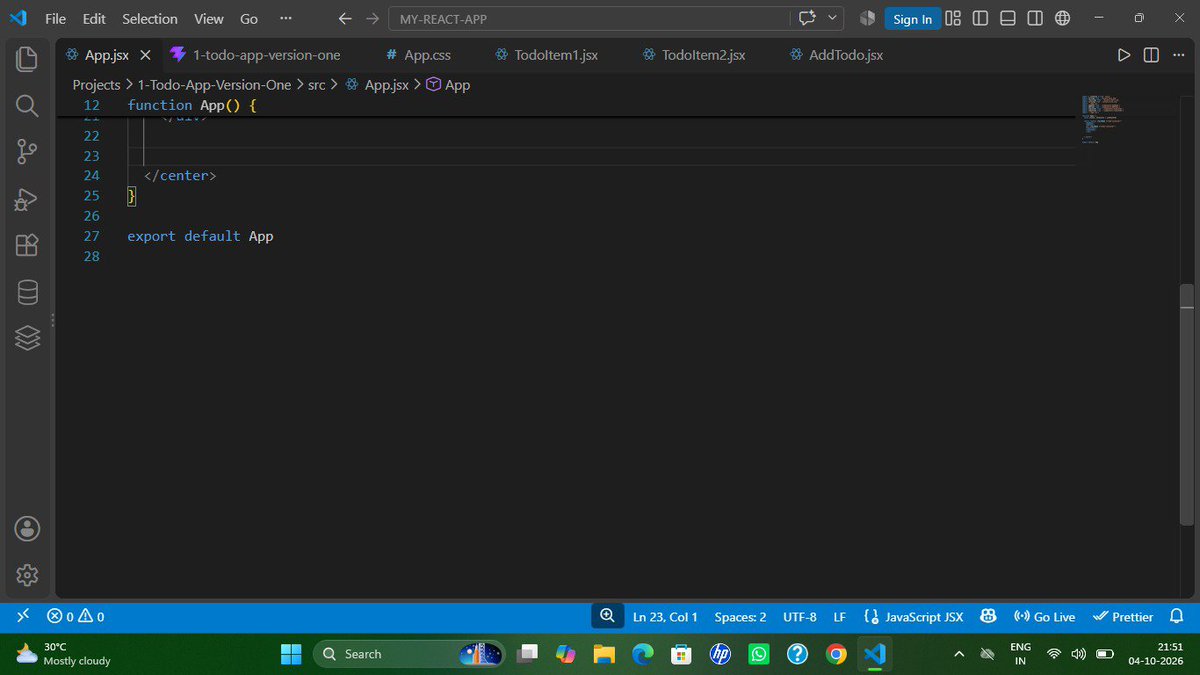The image size is (1200, 675).
Task: Open the Search view in activity bar
Action: (x=27, y=105)
